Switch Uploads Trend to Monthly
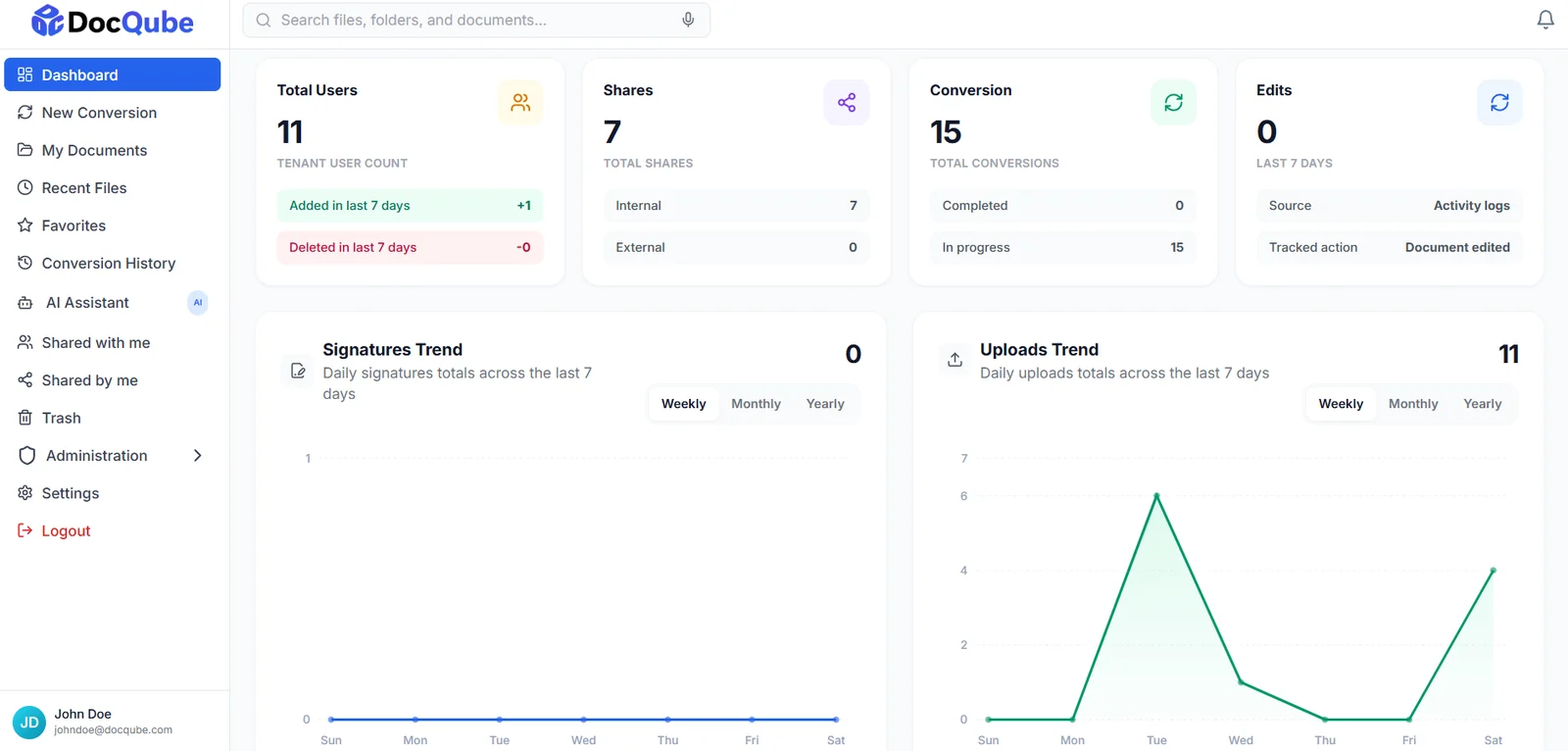The image size is (1568, 751). [1413, 404]
